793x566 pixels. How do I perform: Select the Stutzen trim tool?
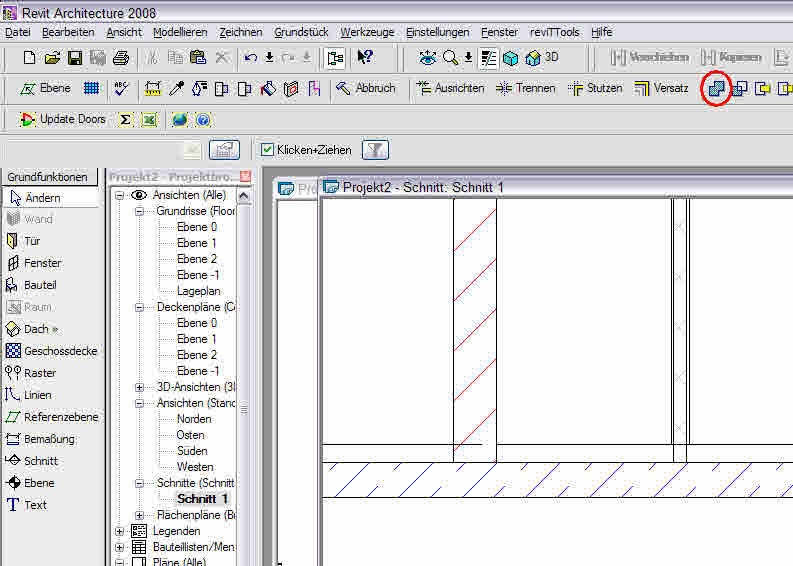pos(595,89)
